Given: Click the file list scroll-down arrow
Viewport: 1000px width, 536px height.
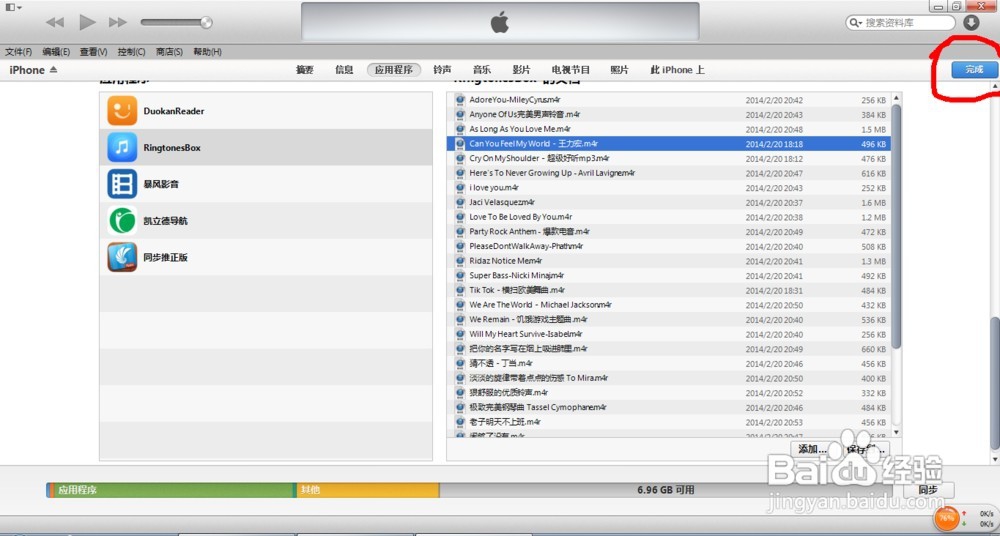Looking at the screenshot, I should [x=896, y=432].
